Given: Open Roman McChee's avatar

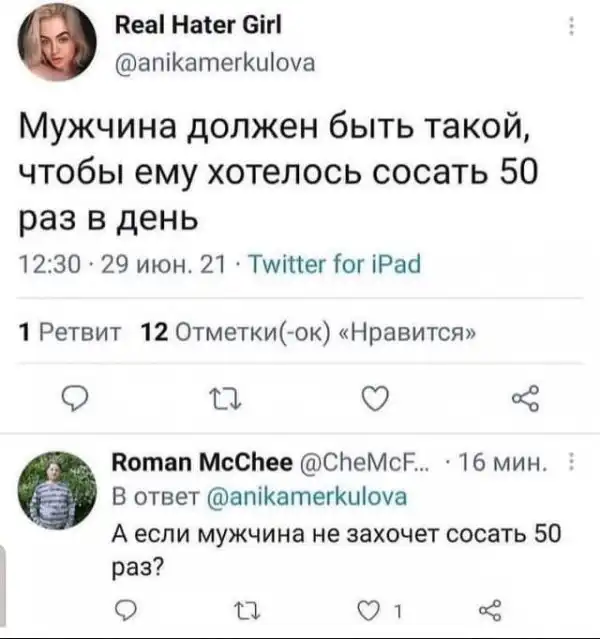Looking at the screenshot, I should tap(58, 488).
